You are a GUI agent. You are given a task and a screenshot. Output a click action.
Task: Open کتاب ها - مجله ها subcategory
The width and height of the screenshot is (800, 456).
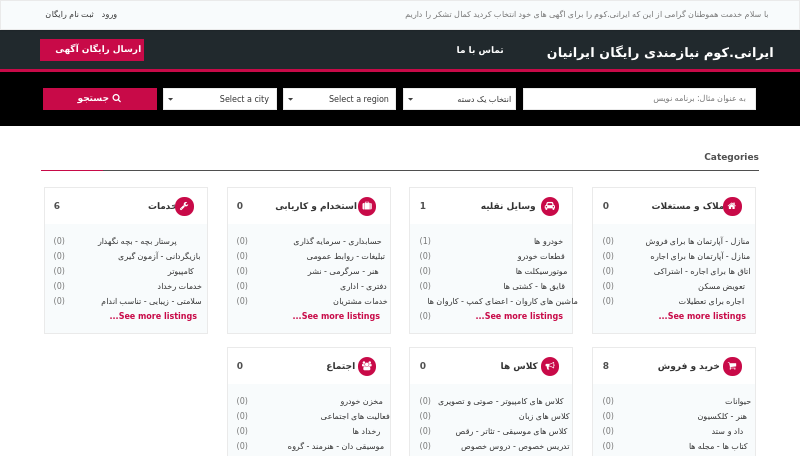(x=718, y=447)
